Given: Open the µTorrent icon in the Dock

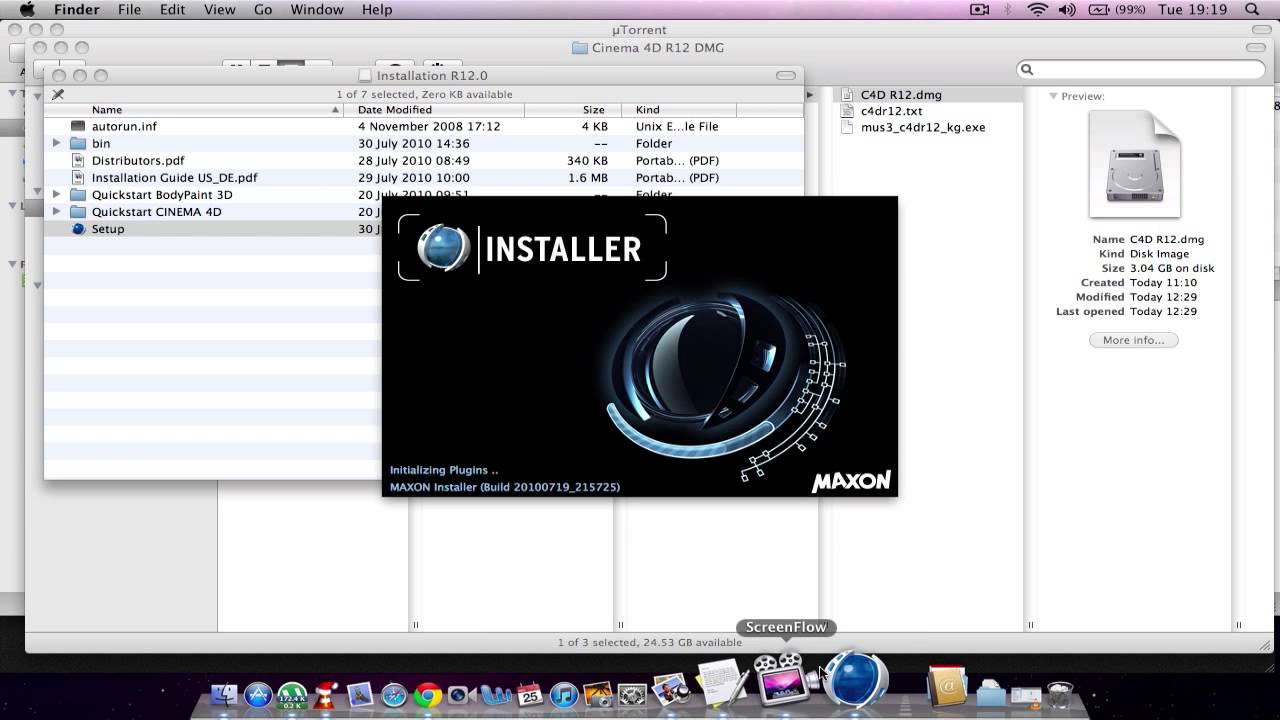Looking at the screenshot, I should [292, 695].
